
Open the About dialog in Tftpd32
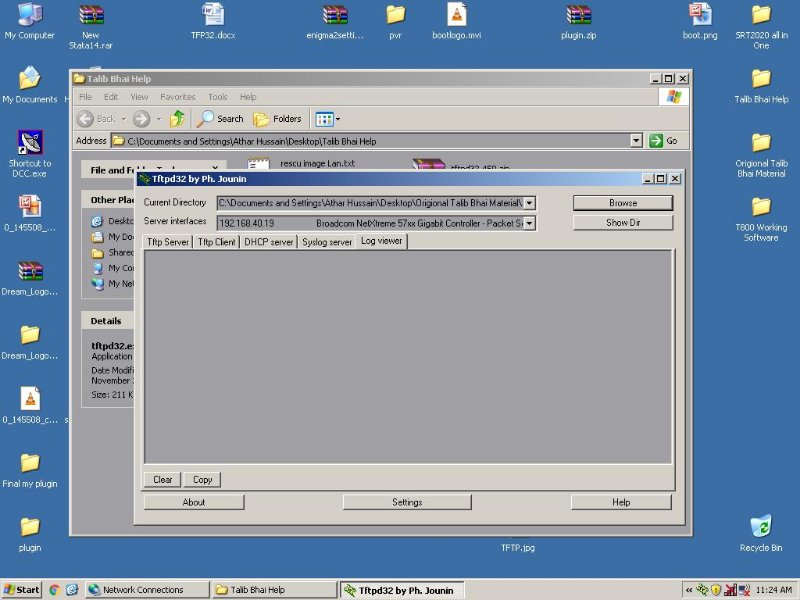[x=194, y=502]
